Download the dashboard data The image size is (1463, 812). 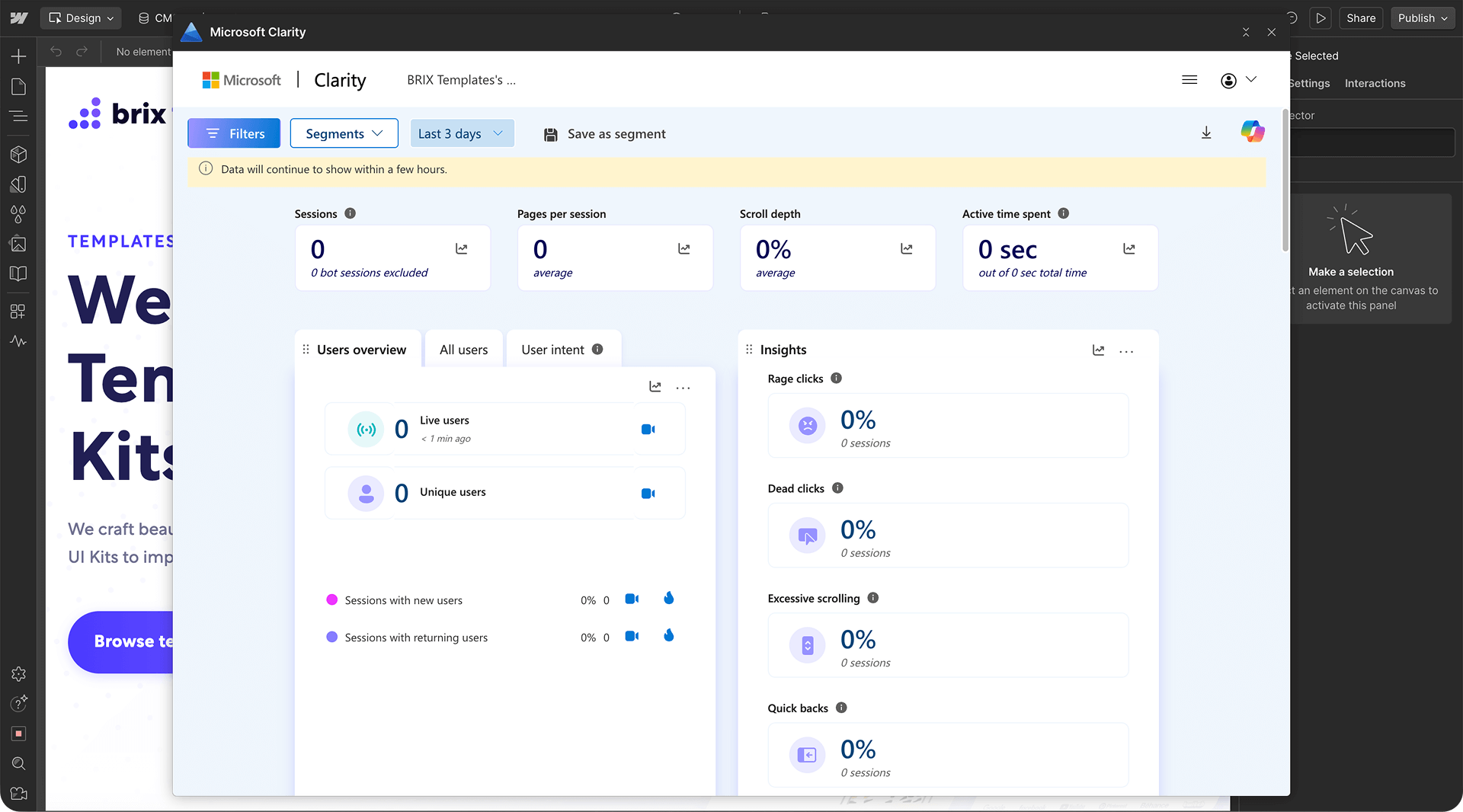tap(1206, 132)
